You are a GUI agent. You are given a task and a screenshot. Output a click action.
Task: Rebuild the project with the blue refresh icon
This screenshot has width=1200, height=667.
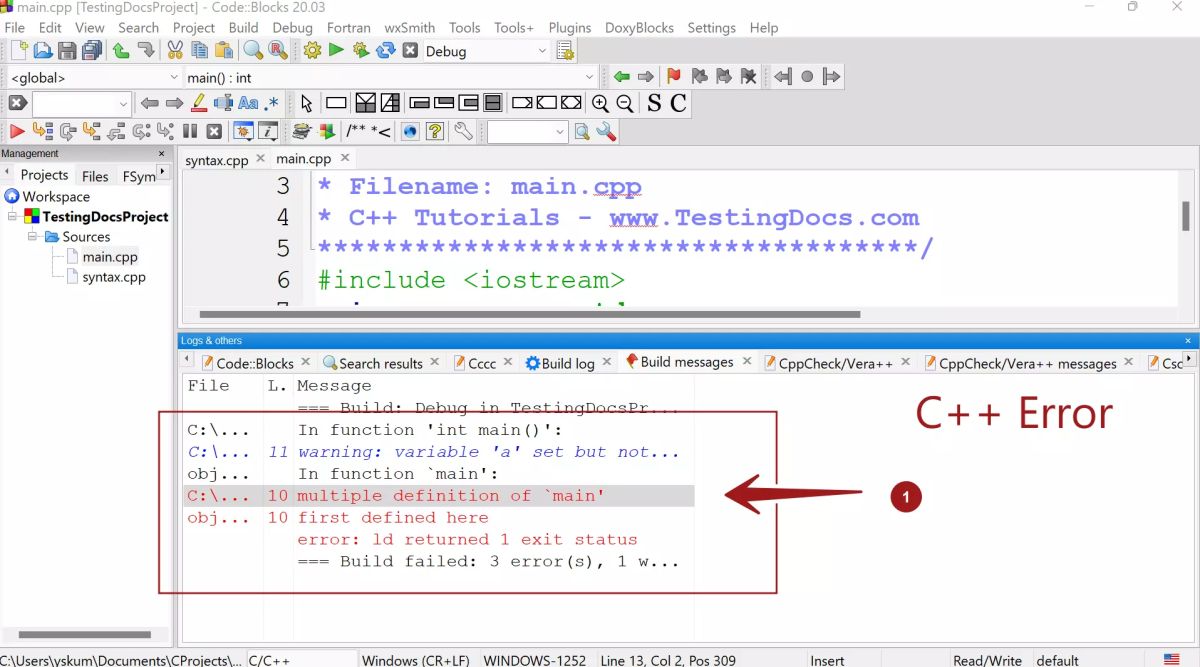[386, 51]
